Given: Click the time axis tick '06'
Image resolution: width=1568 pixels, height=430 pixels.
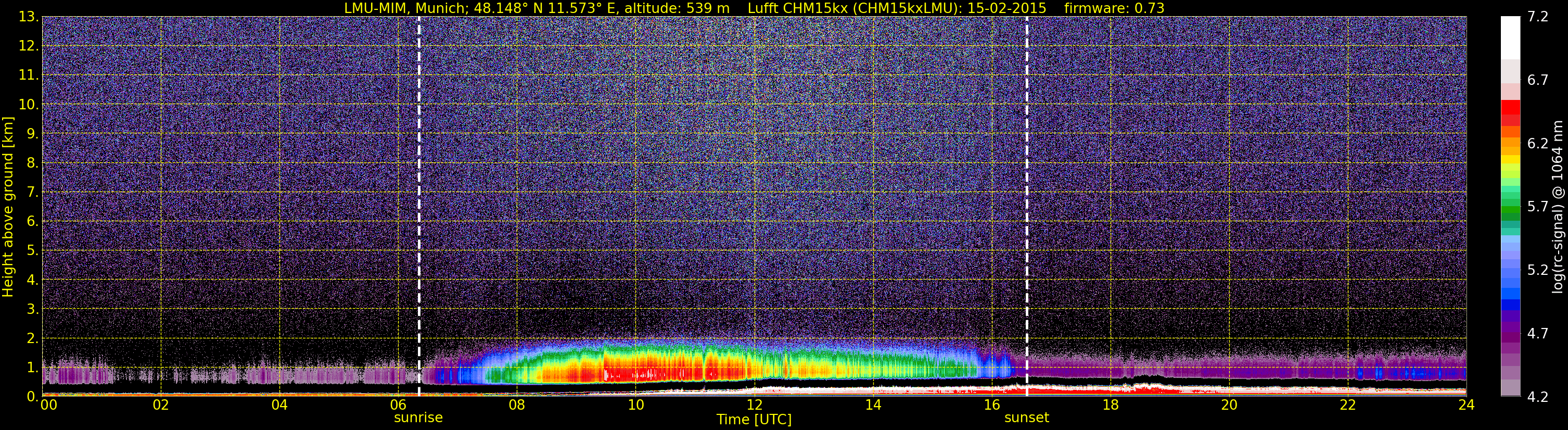Looking at the screenshot, I should click(398, 405).
